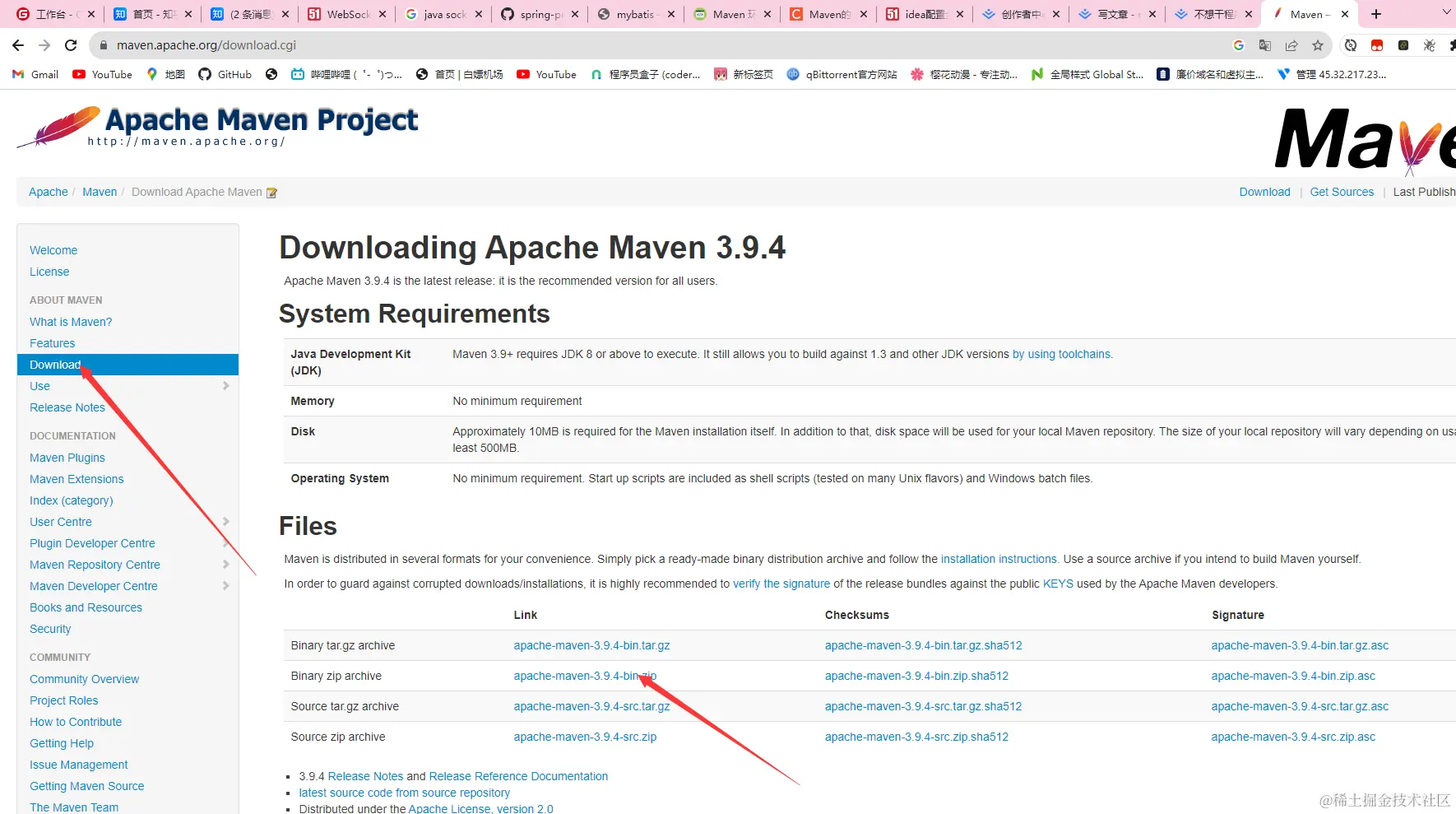Open the KEYS link
1456x814 pixels.
(x=1058, y=584)
